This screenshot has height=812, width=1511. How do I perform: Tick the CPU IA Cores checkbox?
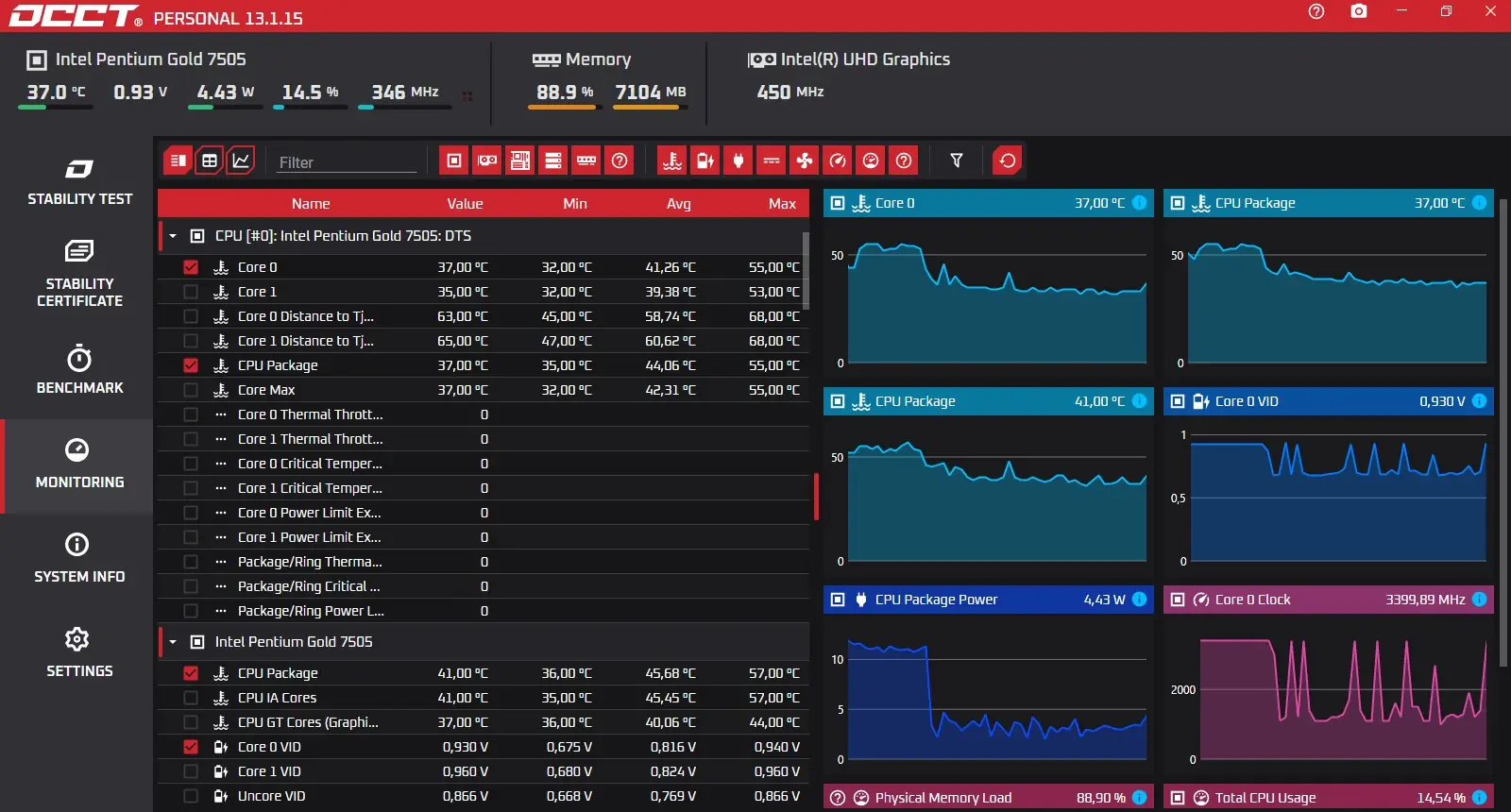click(191, 698)
